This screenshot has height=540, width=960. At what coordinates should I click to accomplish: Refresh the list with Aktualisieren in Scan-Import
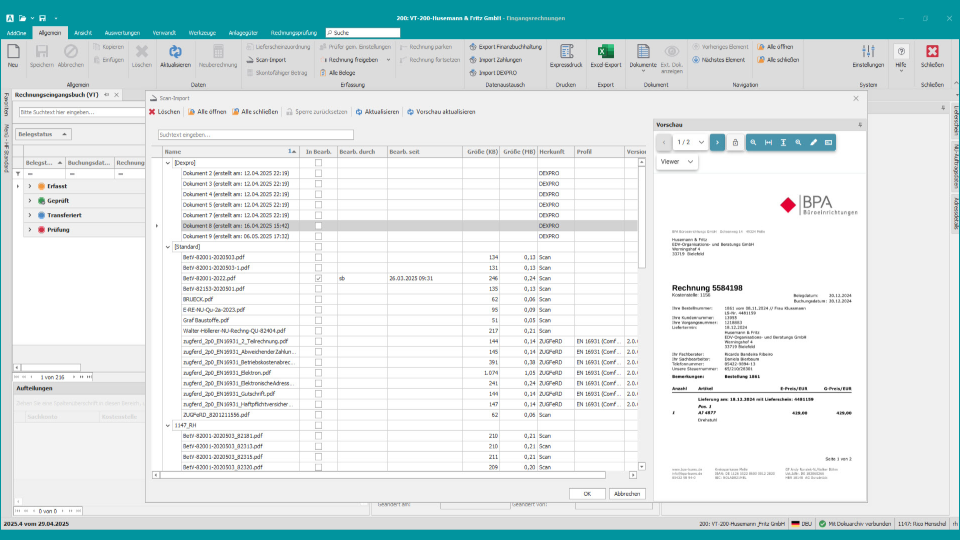pos(381,112)
